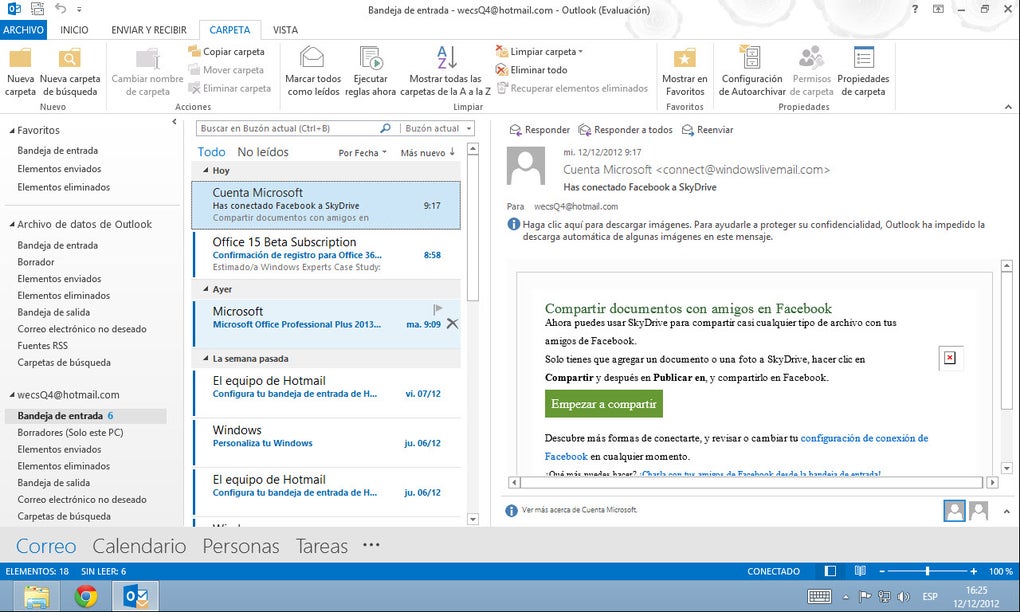Switch to the VISTA tab
The height and width of the screenshot is (612, 1020).
point(285,30)
